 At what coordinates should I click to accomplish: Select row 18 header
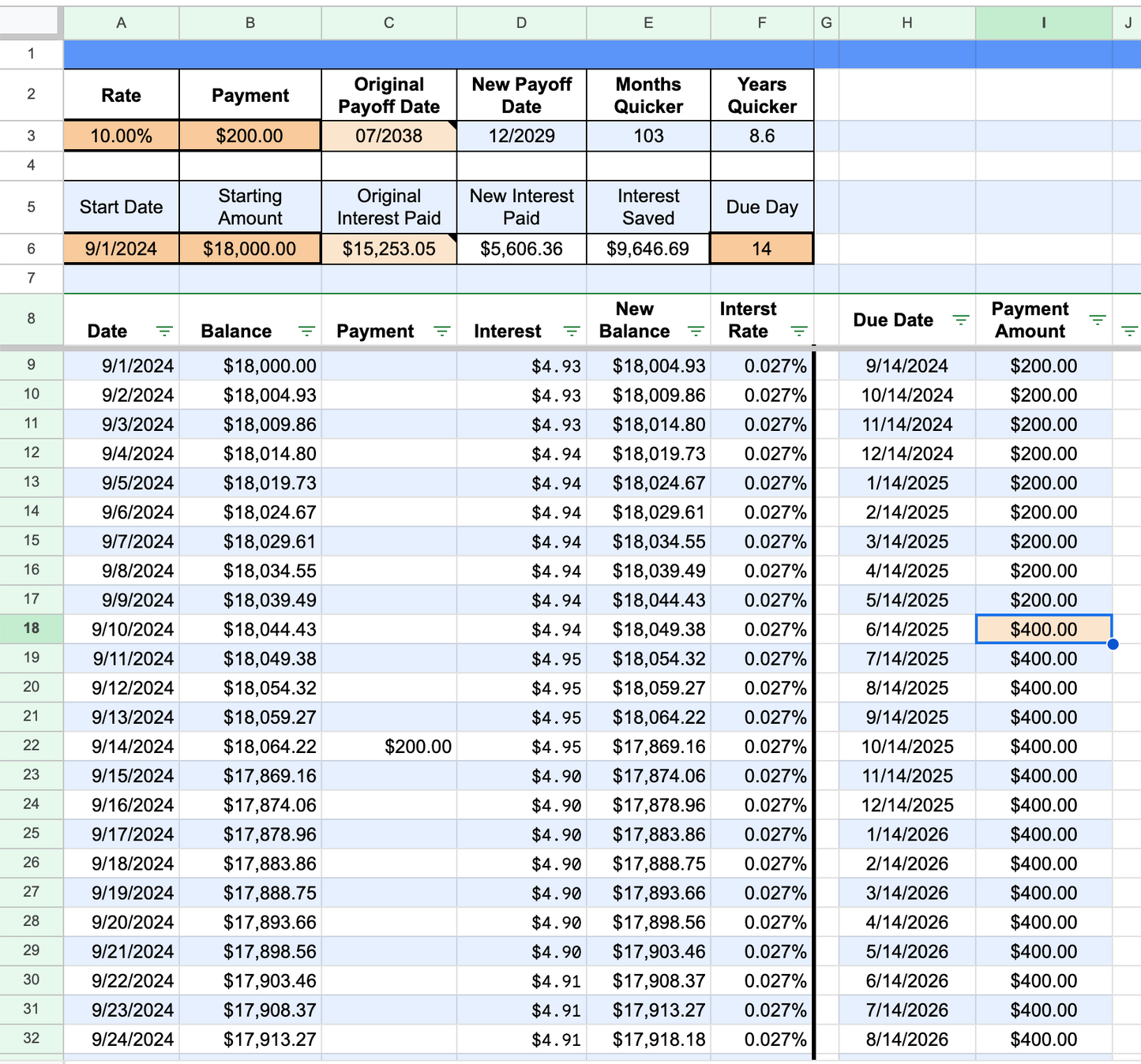pyautogui.click(x=31, y=628)
